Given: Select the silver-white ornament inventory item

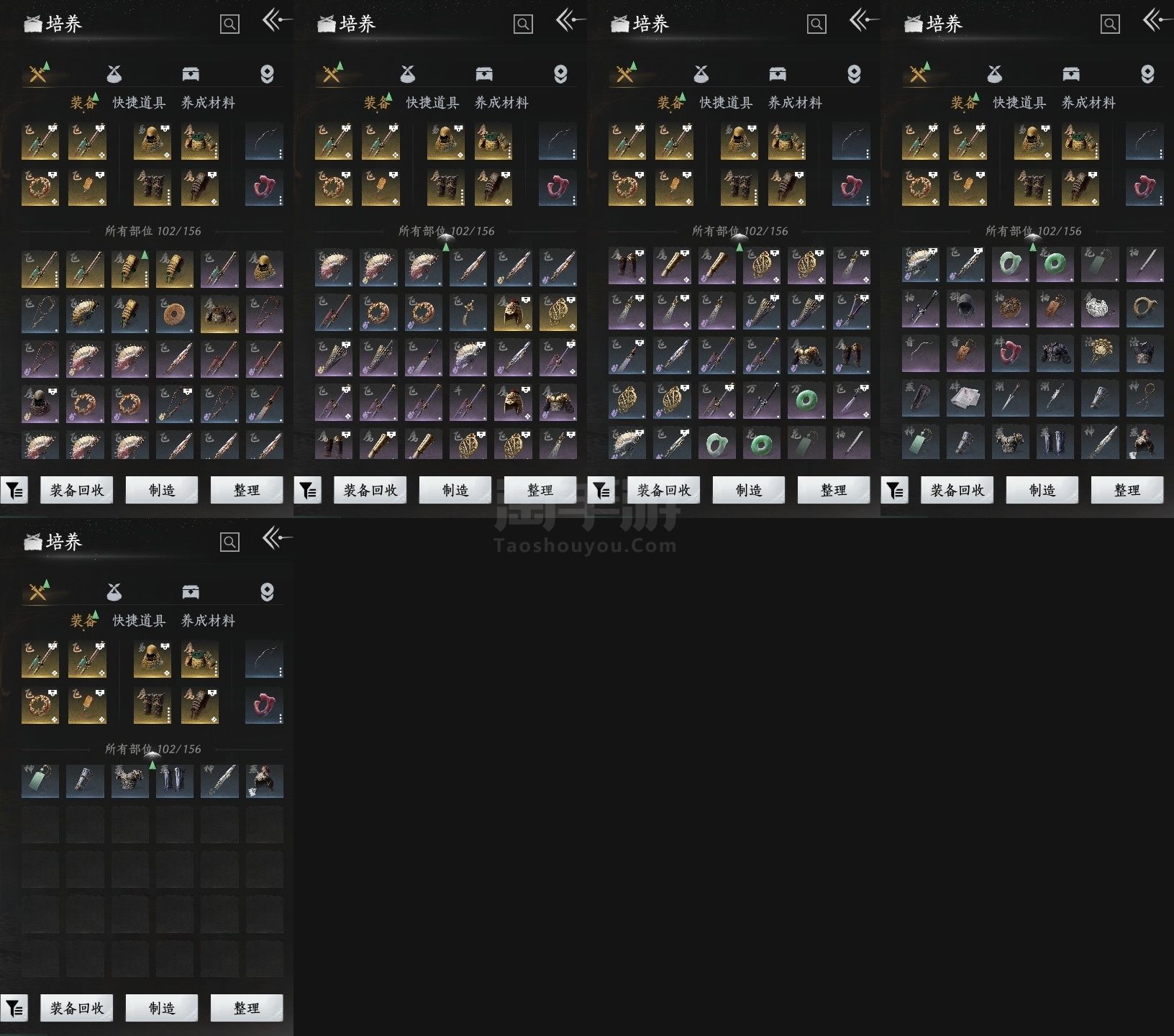Looking at the screenshot, I should (x=1099, y=309).
